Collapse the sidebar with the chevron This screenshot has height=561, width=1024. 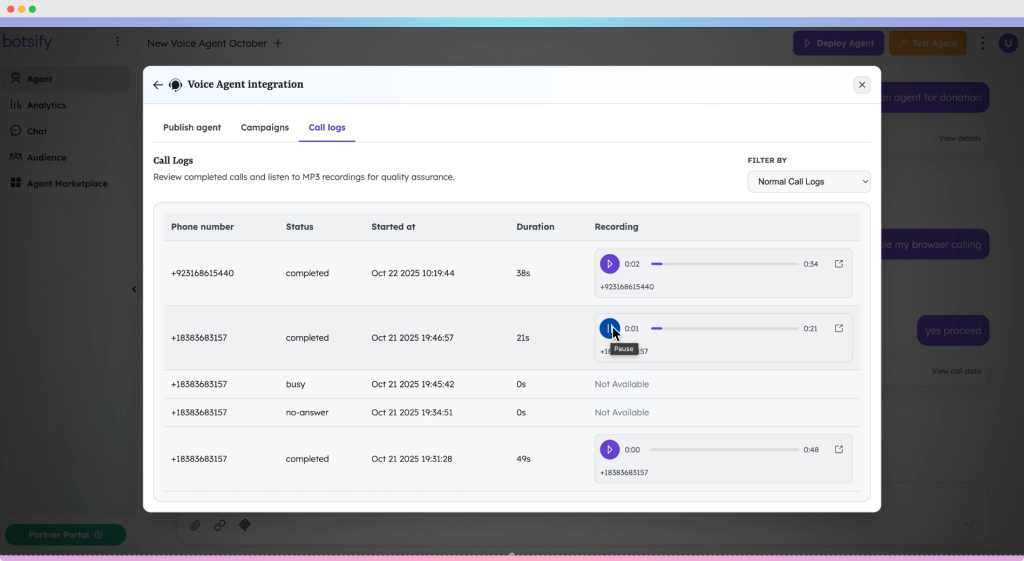(x=134, y=289)
